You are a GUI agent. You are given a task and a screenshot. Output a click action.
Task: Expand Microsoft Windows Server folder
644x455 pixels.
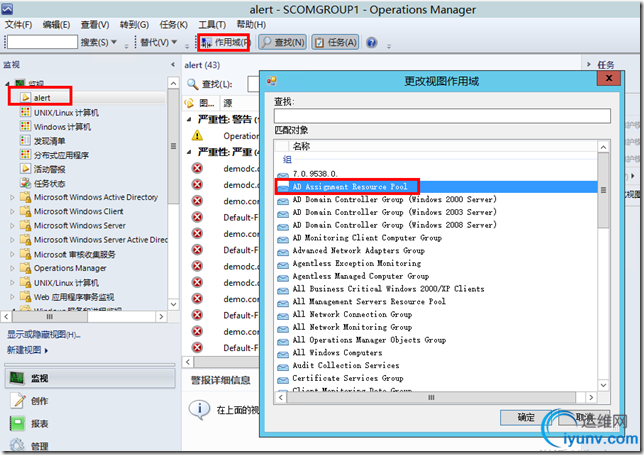[12, 226]
